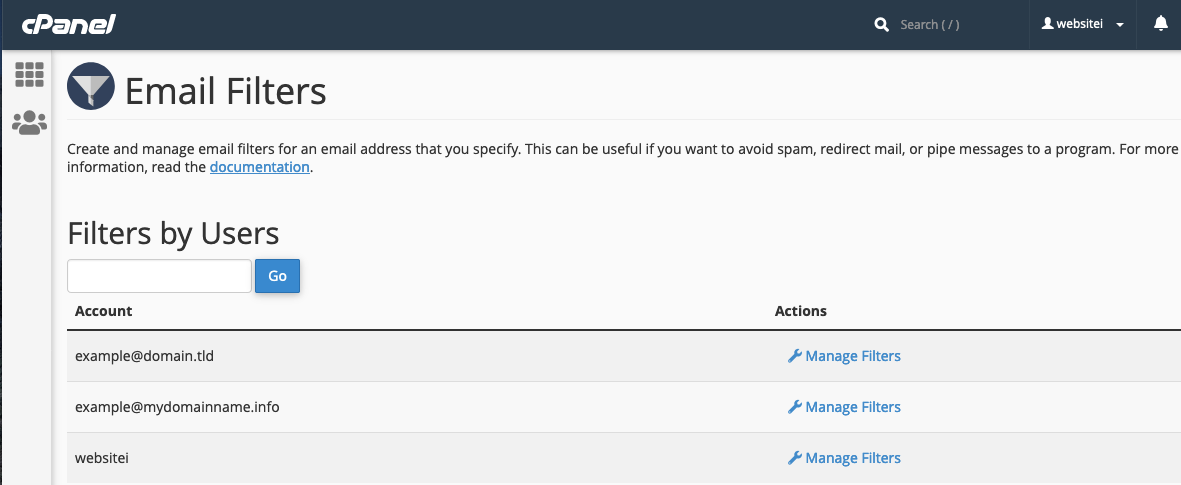This screenshot has width=1181, height=485.
Task: Open User Manager icon in sidebar
Action: 29,123
